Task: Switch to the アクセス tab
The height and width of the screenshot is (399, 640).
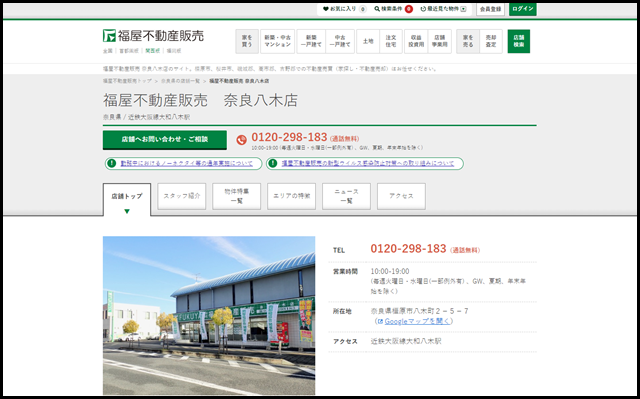Action: 401,196
